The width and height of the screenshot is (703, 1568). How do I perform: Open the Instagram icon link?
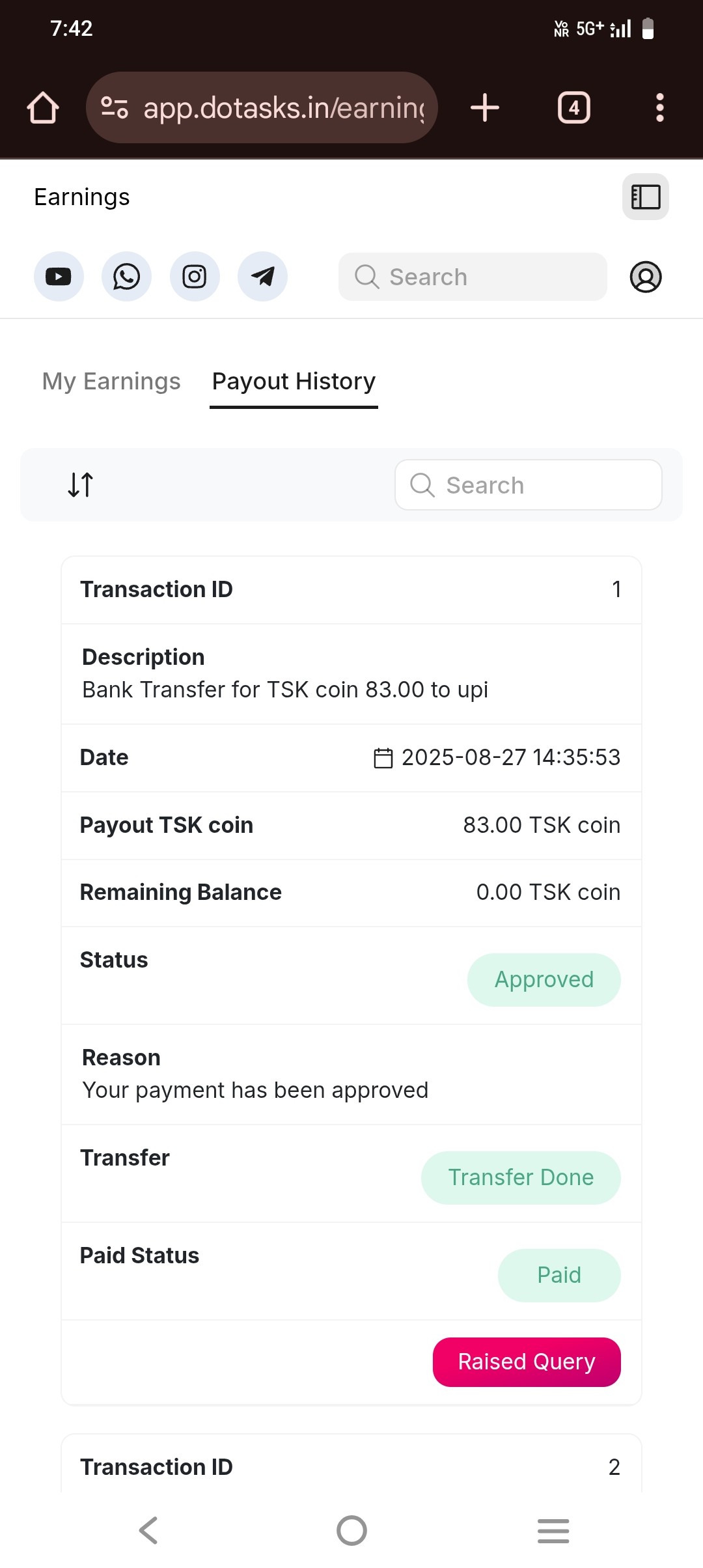195,277
